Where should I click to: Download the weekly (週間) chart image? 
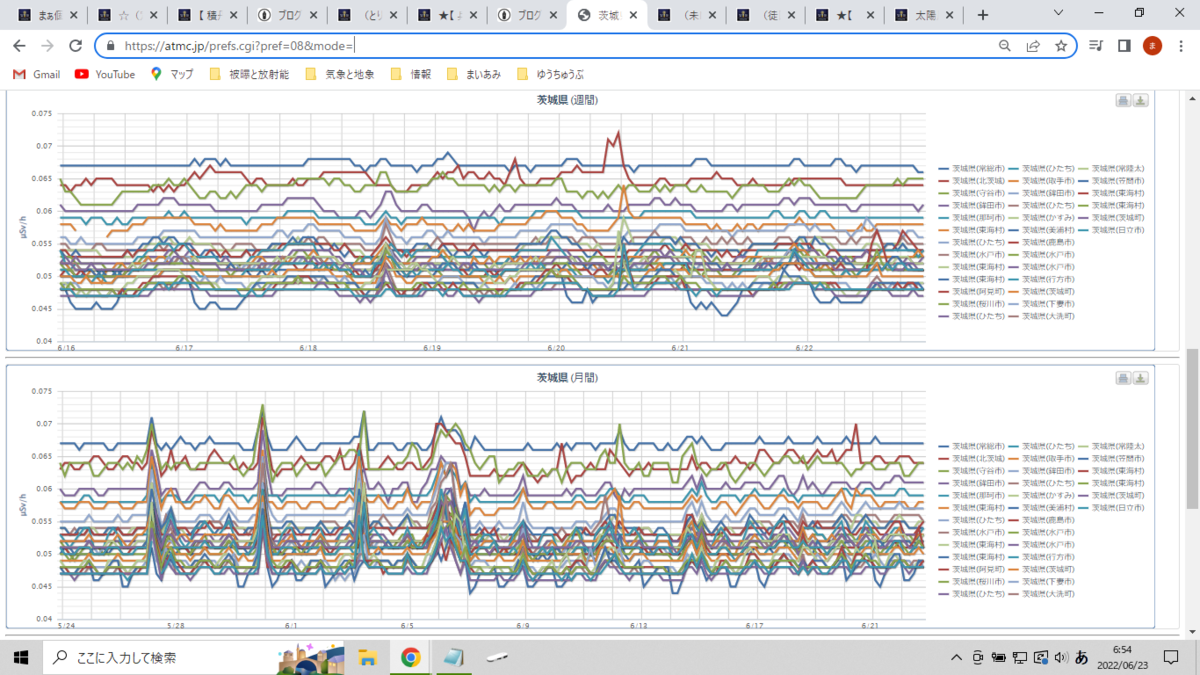[x=1141, y=100]
